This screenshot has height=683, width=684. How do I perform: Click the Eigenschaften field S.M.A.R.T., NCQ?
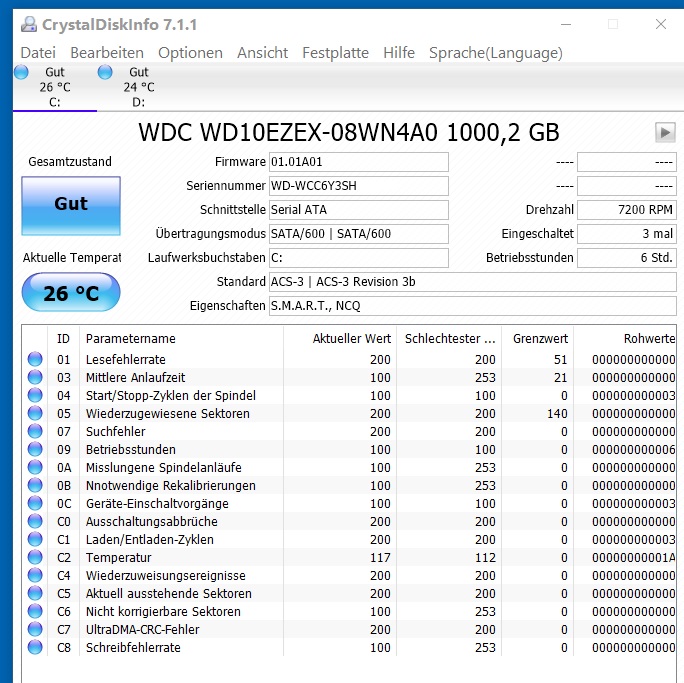pyautogui.click(x=473, y=306)
